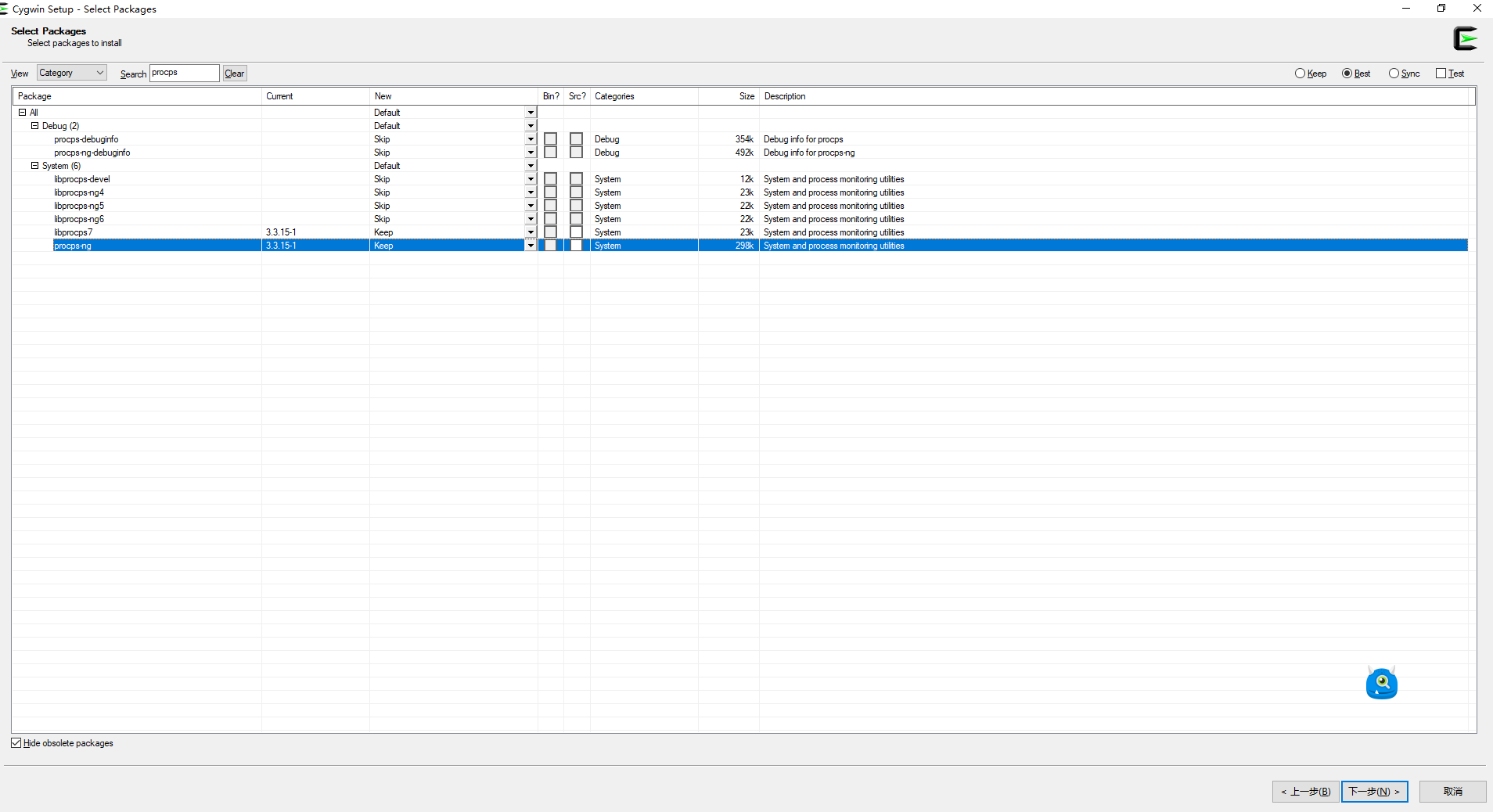Click 'Debug info for procps' description
The width and height of the screenshot is (1493, 812).
point(803,139)
